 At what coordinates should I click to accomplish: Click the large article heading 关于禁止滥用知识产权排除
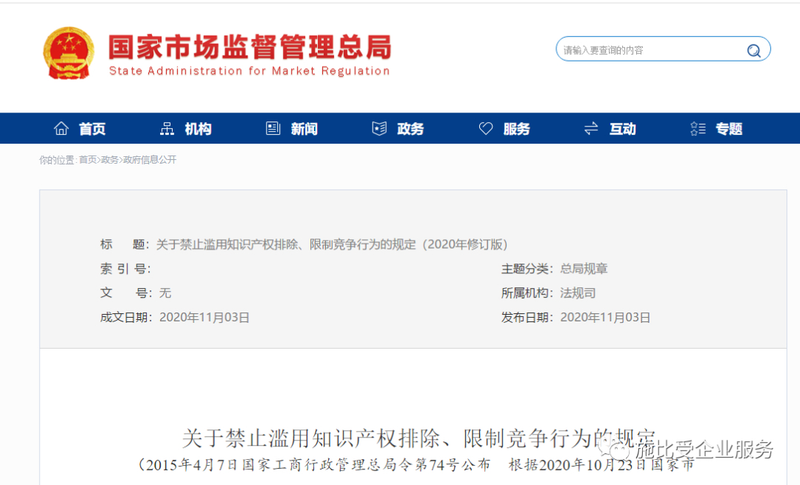(x=418, y=439)
